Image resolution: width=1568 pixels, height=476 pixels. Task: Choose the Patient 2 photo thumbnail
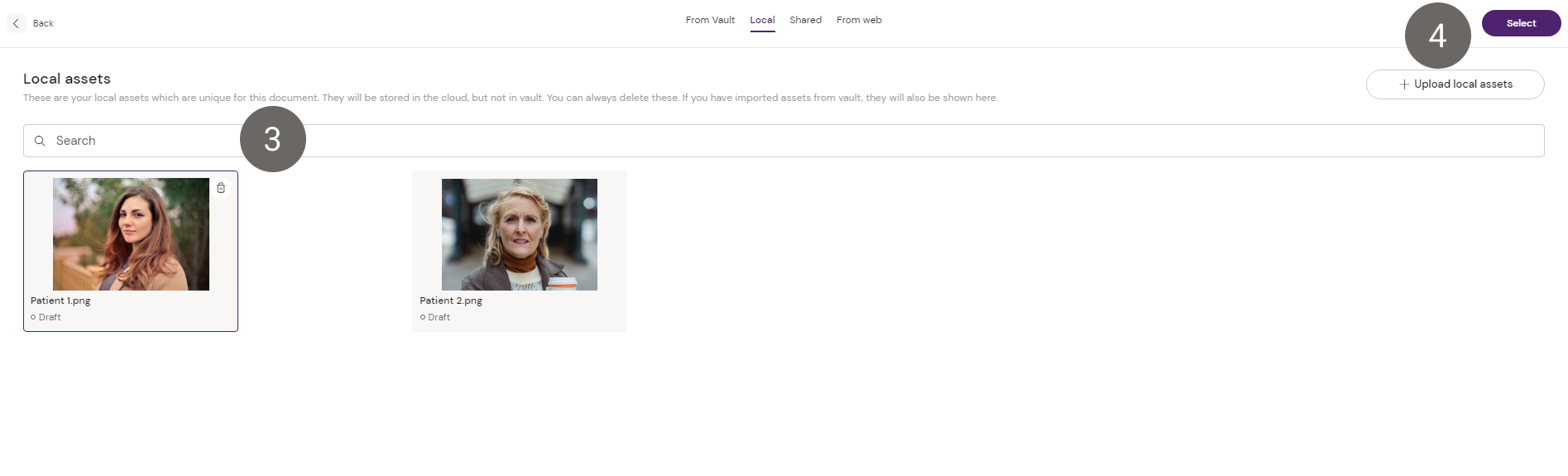click(x=519, y=234)
